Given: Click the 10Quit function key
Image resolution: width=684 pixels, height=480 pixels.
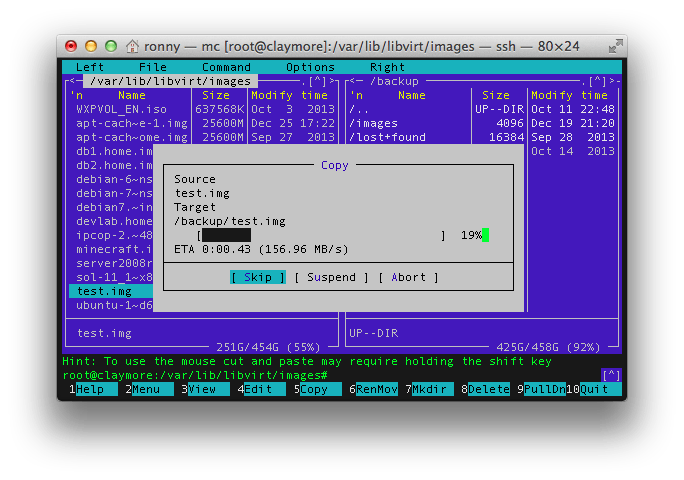Looking at the screenshot, I should [x=594, y=389].
